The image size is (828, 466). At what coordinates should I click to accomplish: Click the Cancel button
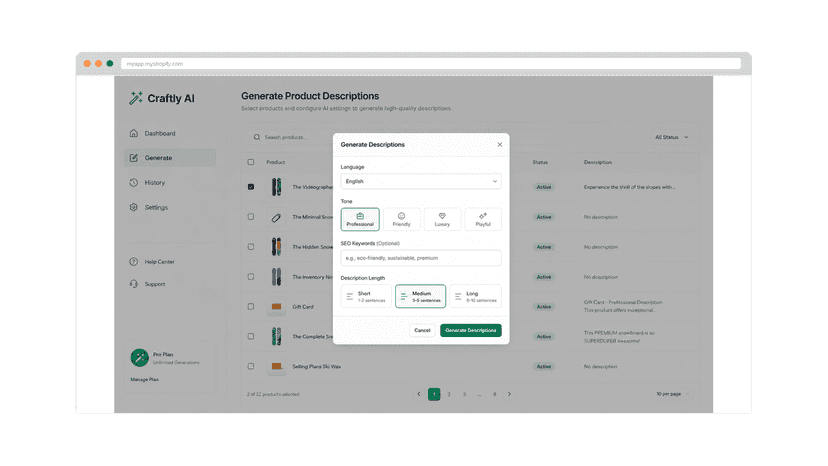[422, 330]
